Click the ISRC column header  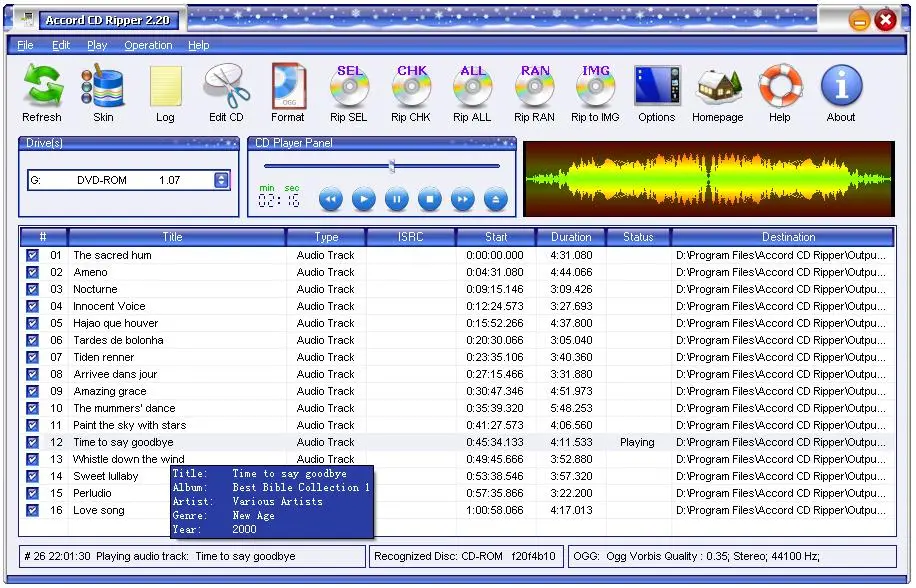click(411, 236)
